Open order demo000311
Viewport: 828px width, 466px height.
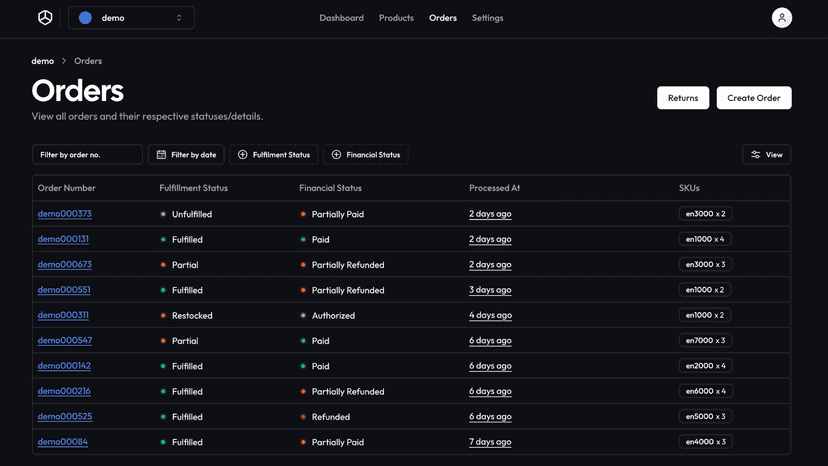(x=63, y=315)
